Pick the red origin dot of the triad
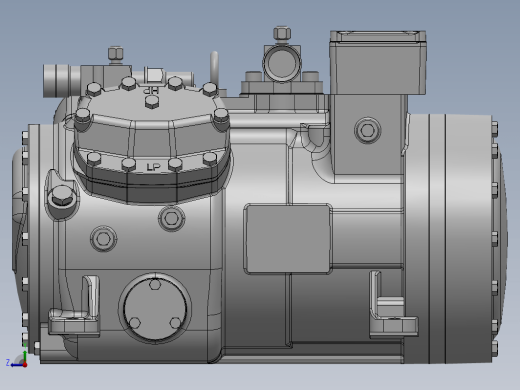The height and width of the screenshot is (390, 520). coord(25,365)
